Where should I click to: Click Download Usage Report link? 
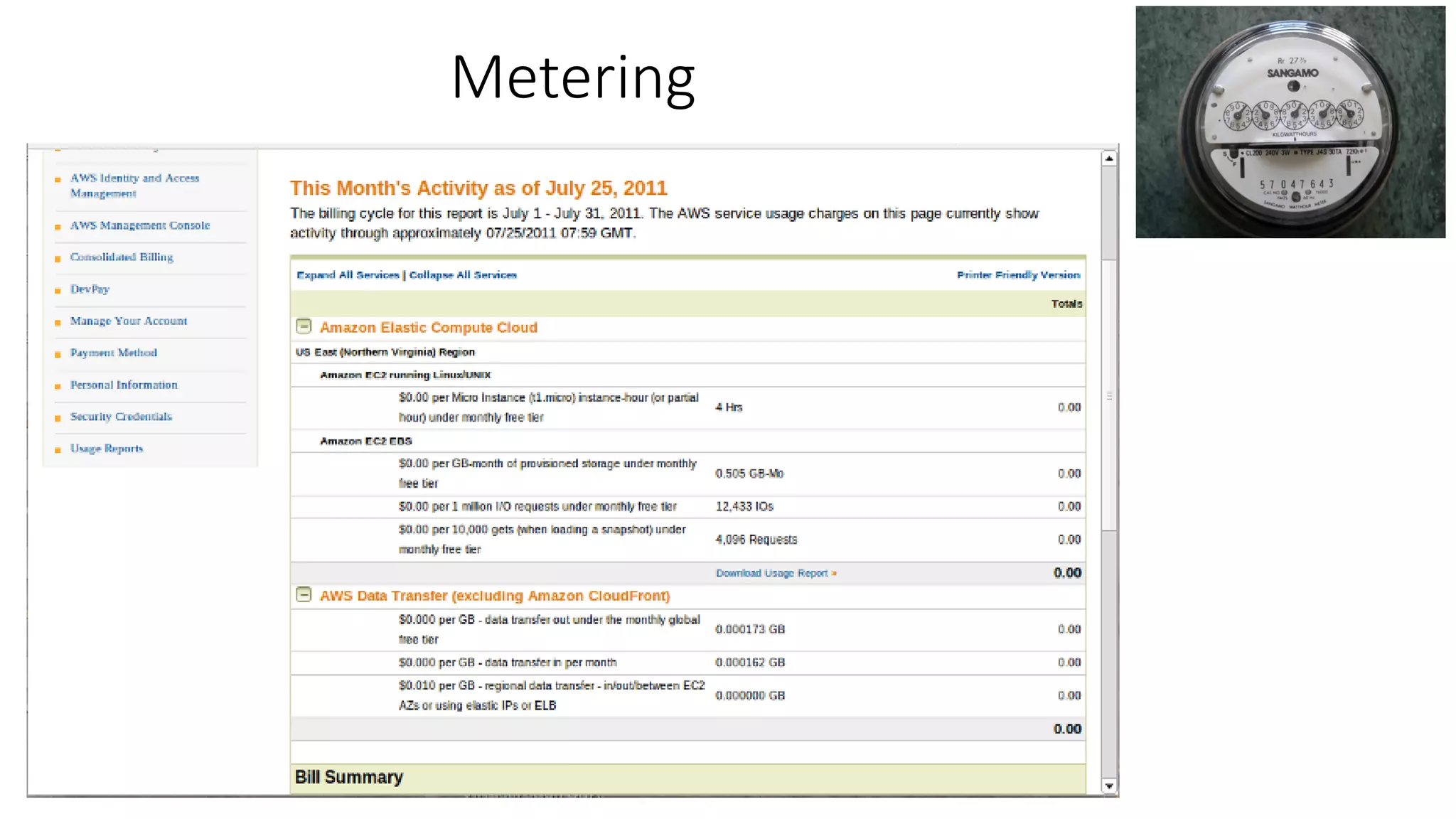pos(776,573)
